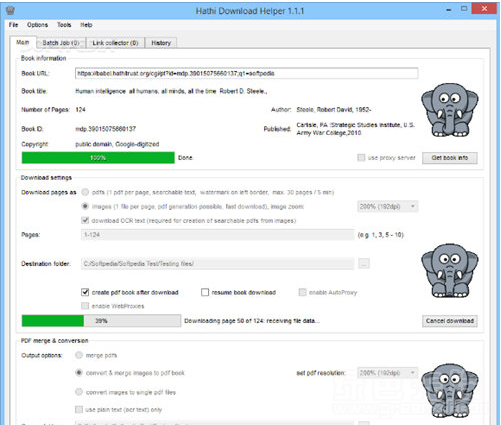Click the elephant image in PDF merge section

click(449, 390)
